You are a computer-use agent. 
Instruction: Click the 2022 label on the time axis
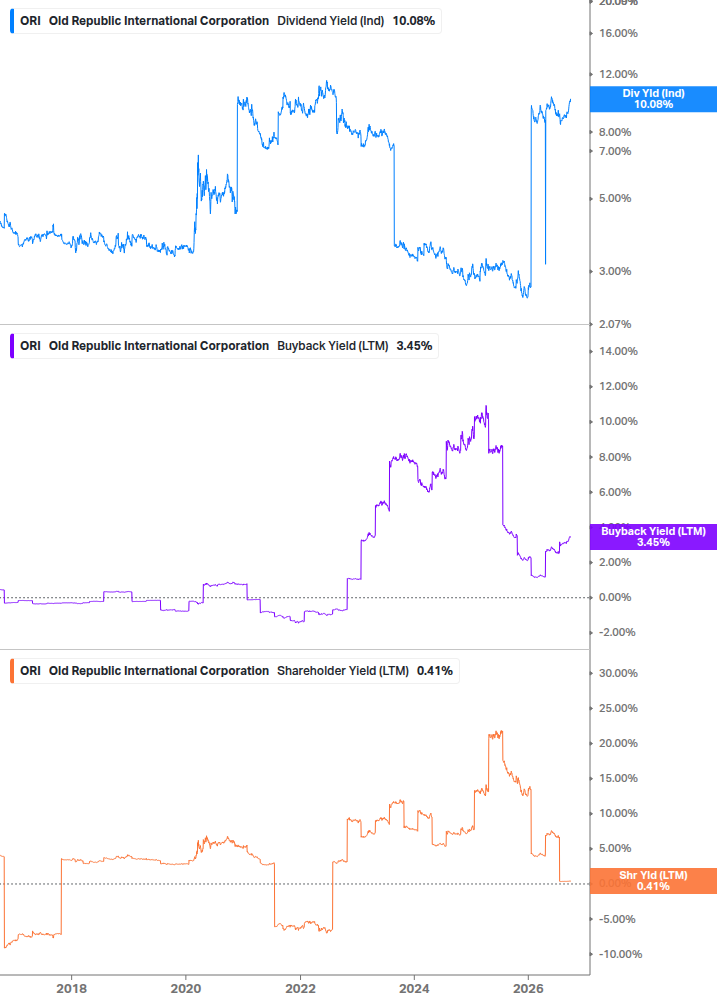[300, 989]
